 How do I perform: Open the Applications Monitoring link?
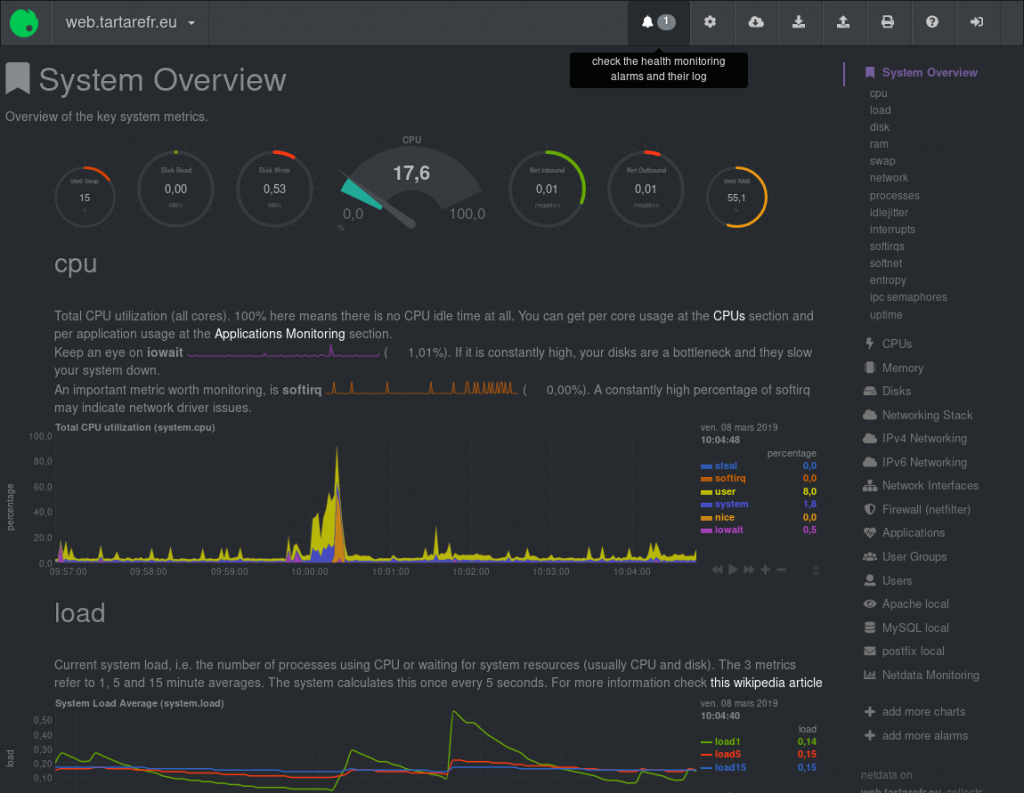pos(280,334)
